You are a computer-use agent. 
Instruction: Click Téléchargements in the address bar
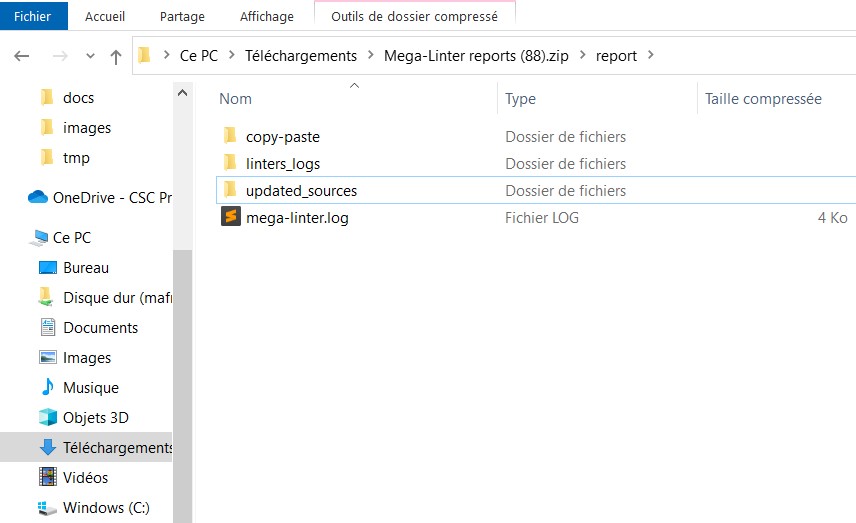[300, 55]
